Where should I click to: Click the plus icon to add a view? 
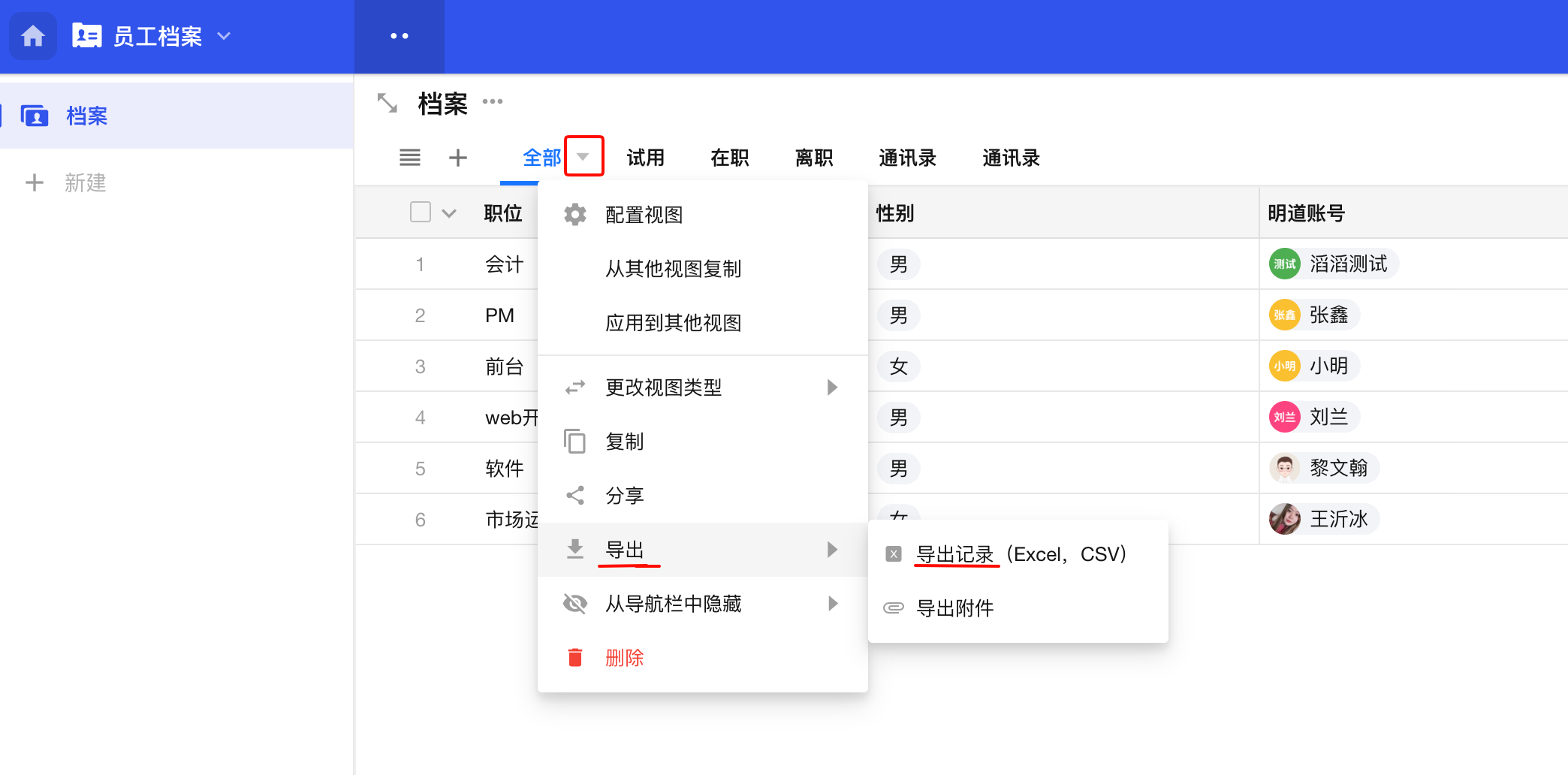[x=458, y=158]
